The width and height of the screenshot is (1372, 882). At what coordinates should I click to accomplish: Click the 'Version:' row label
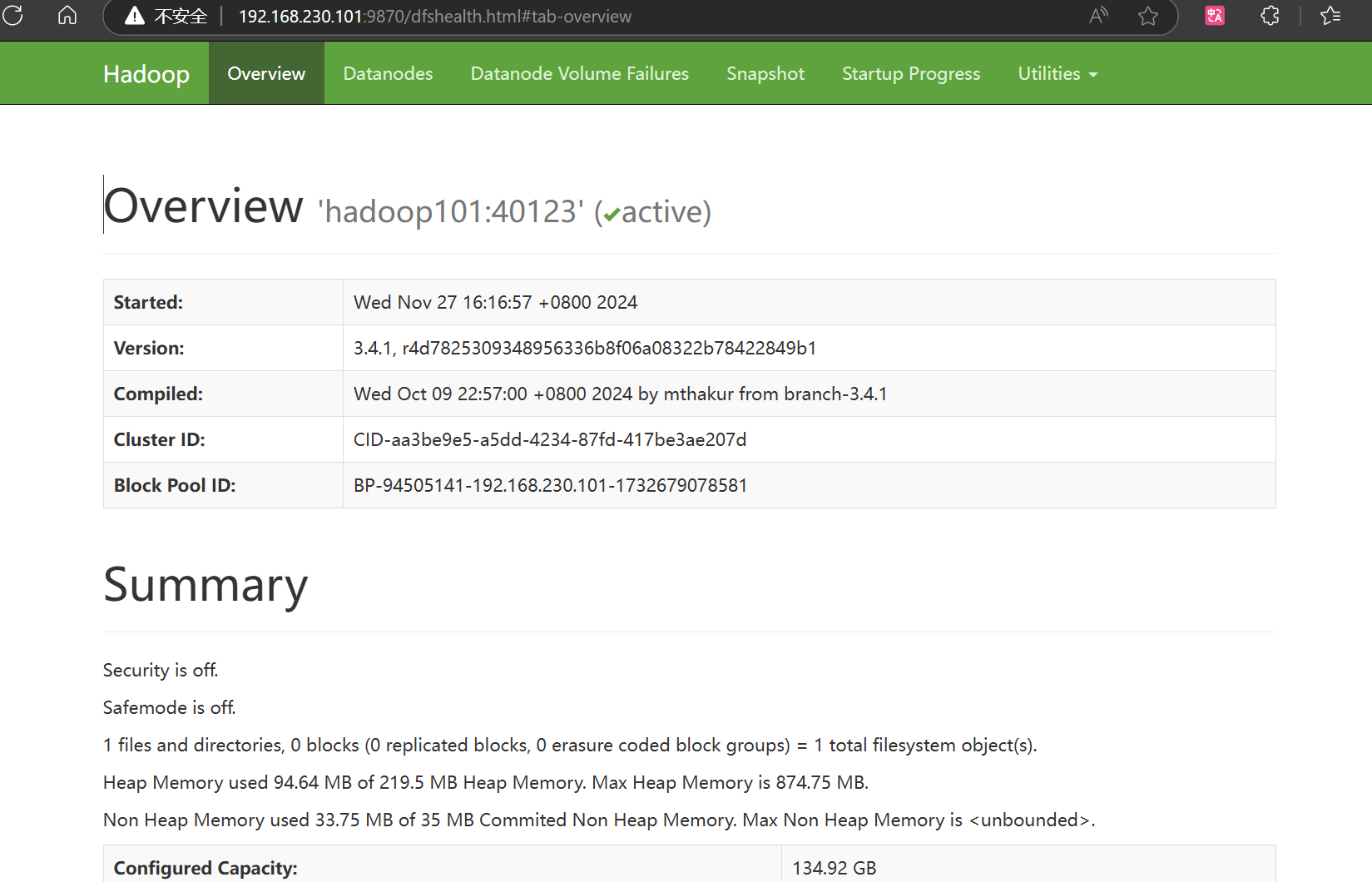[149, 348]
